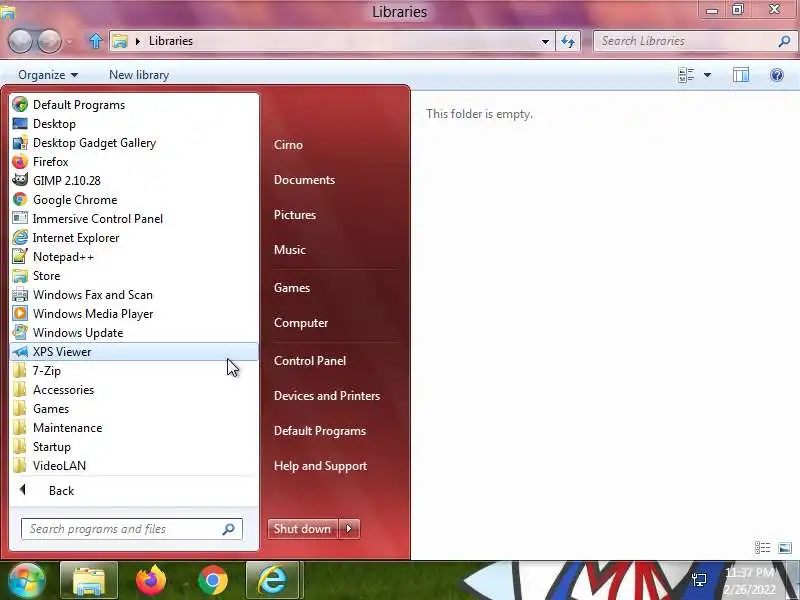Screen dimensions: 800x600
Task: Open File Explorer from the taskbar
Action: pos(89,580)
